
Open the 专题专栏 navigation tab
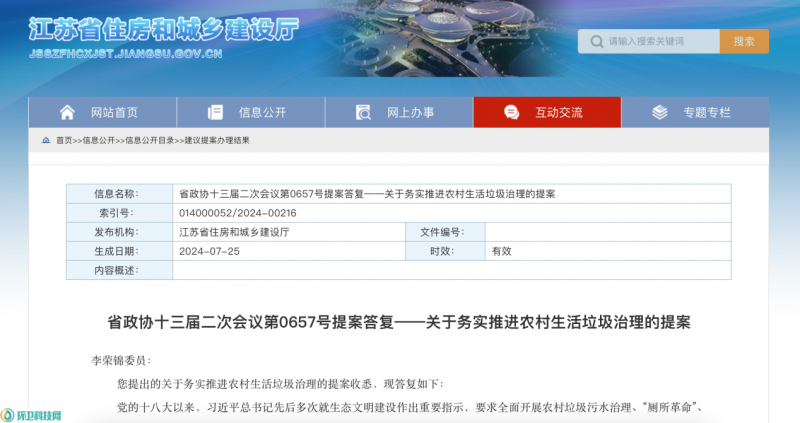706,112
